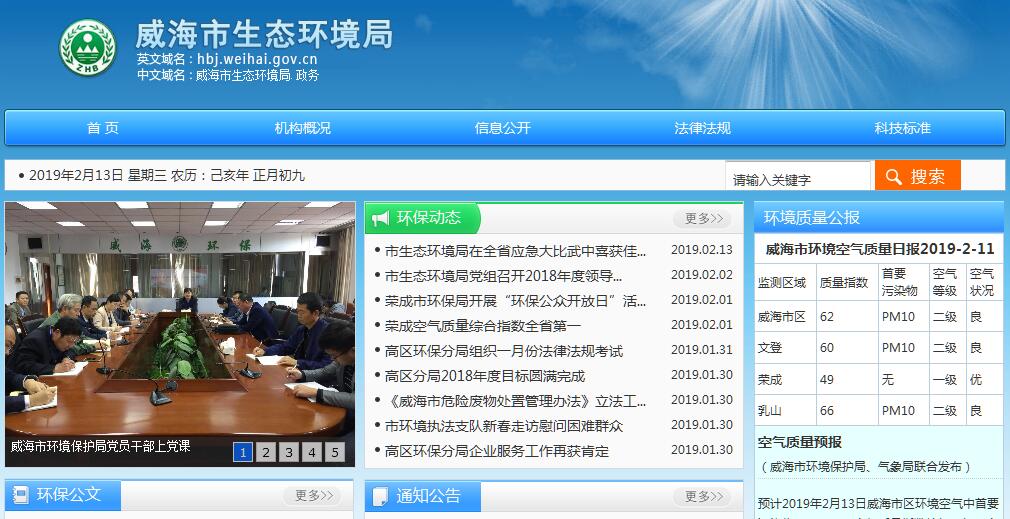Open caption 威海市环境保护局党员干部上党课
1010x519 pixels.
click(x=100, y=446)
